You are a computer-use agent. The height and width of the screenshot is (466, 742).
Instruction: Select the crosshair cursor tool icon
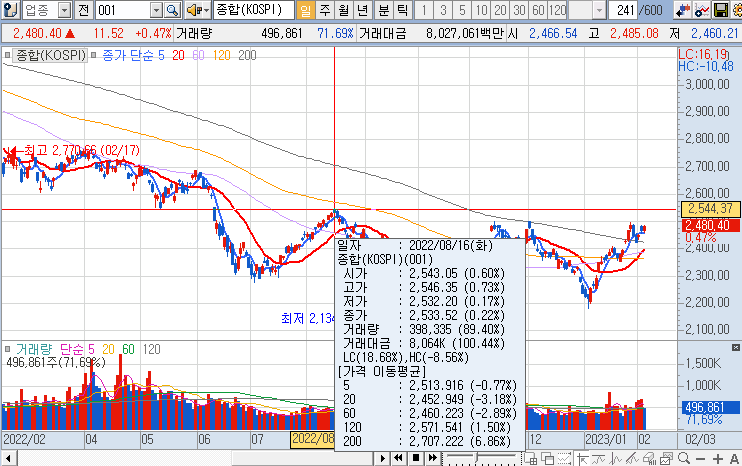pyautogui.click(x=583, y=458)
